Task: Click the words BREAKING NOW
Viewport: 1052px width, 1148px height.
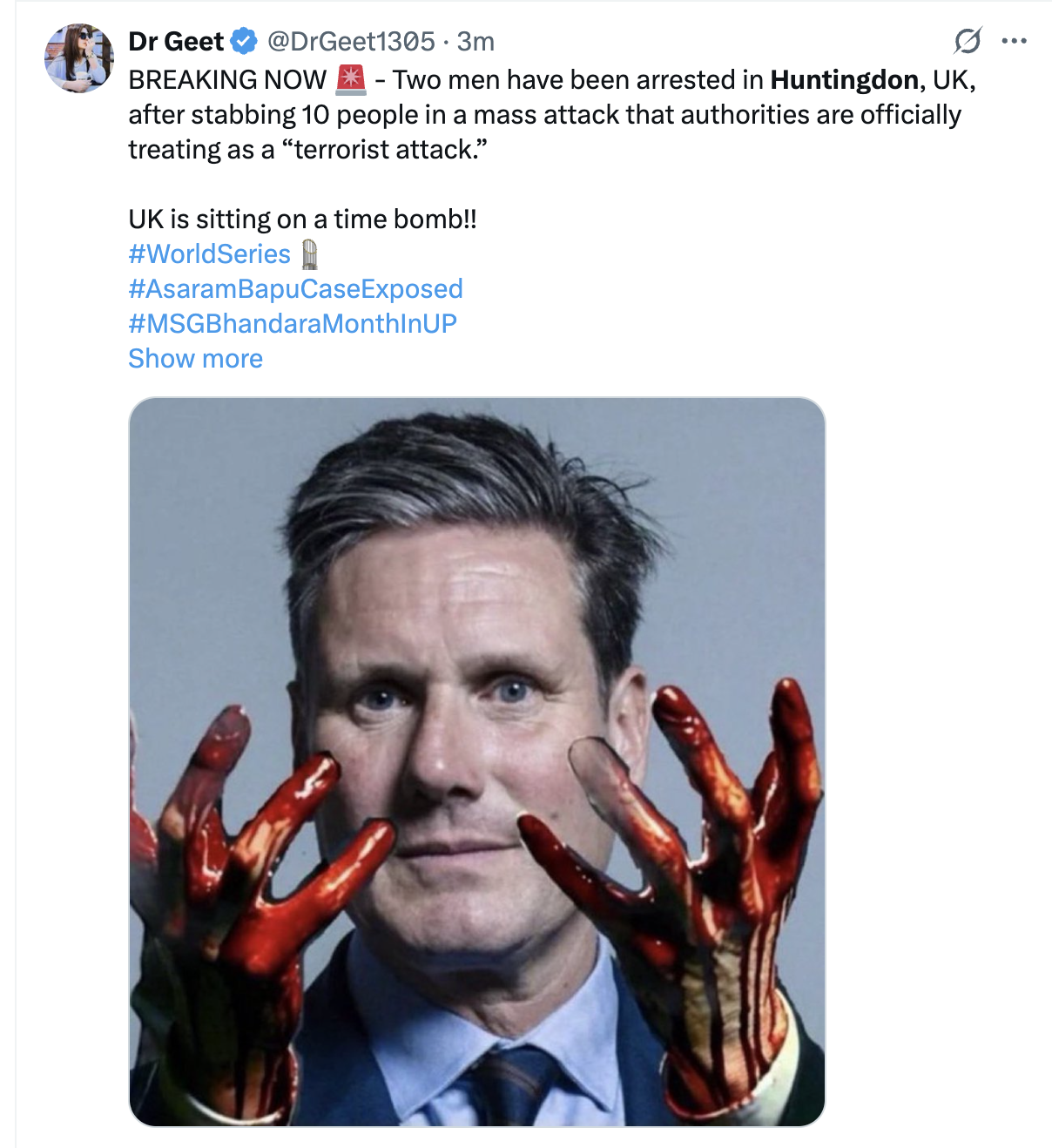Action: [x=226, y=80]
